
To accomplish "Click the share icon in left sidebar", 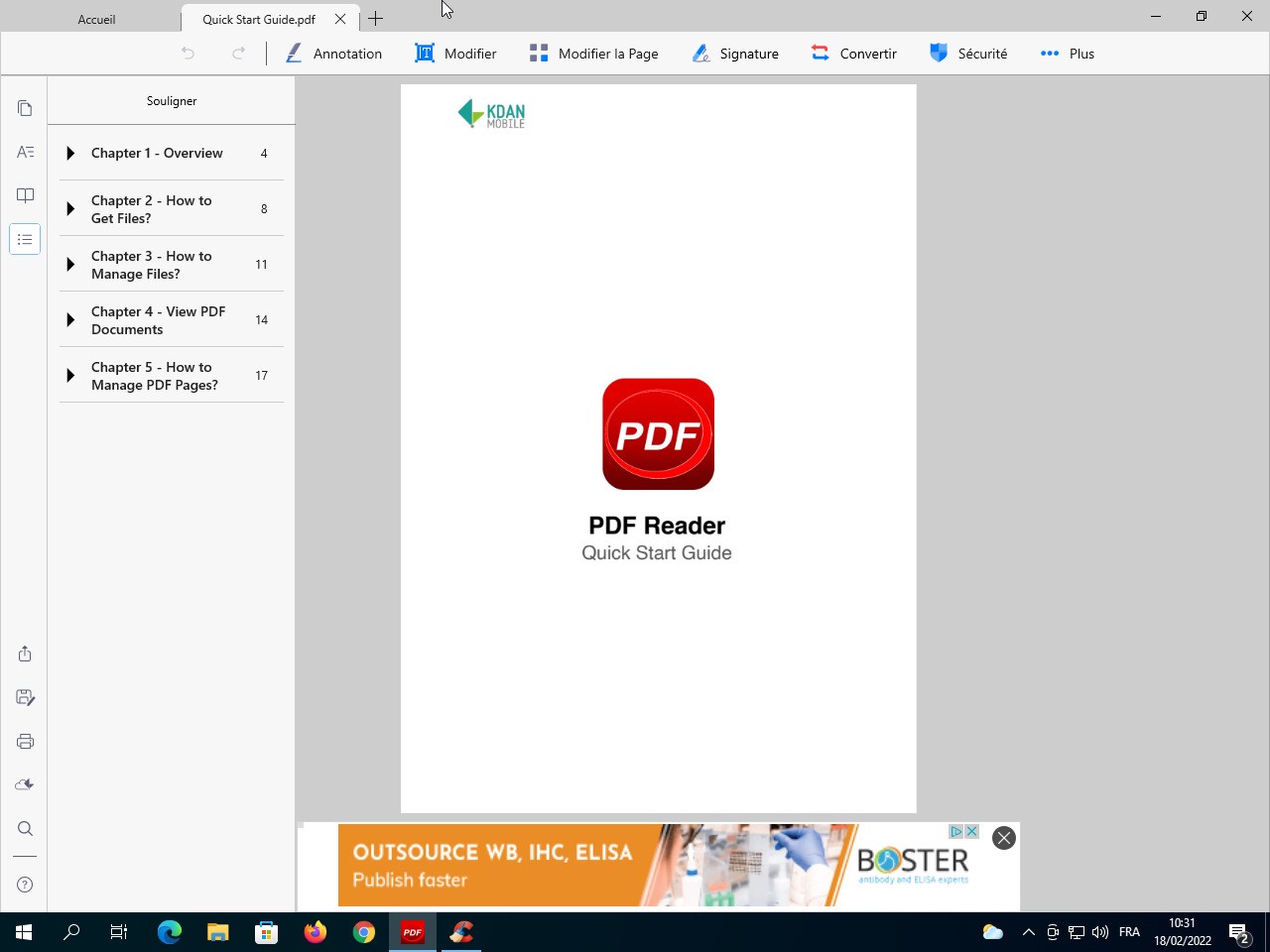I will [25, 654].
